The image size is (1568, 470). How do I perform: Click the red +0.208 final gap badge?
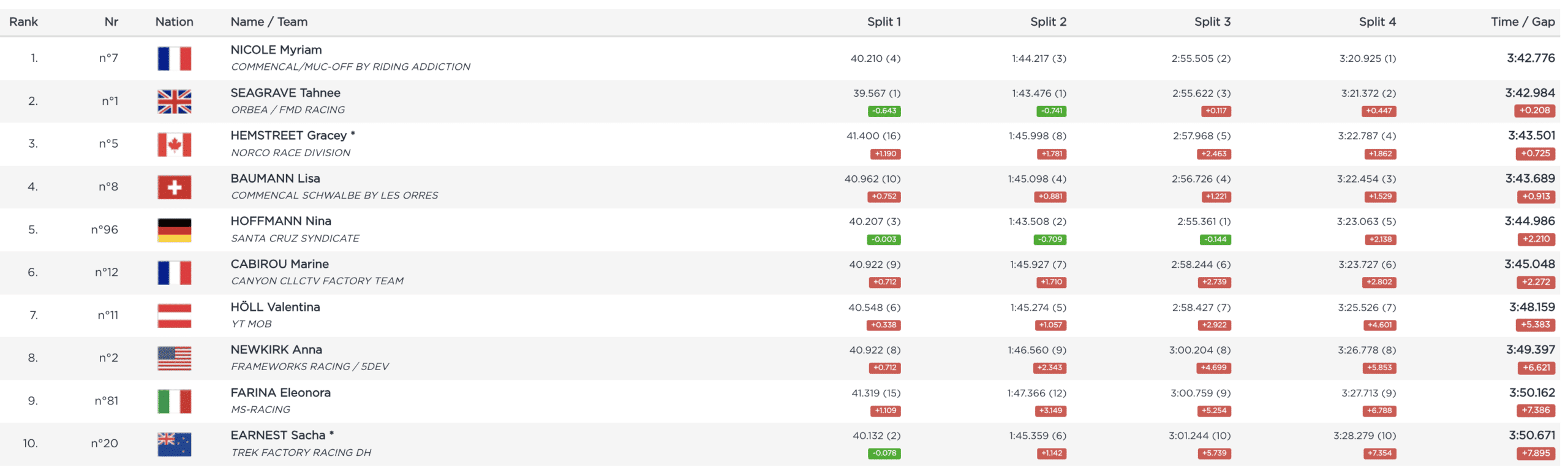(1534, 111)
